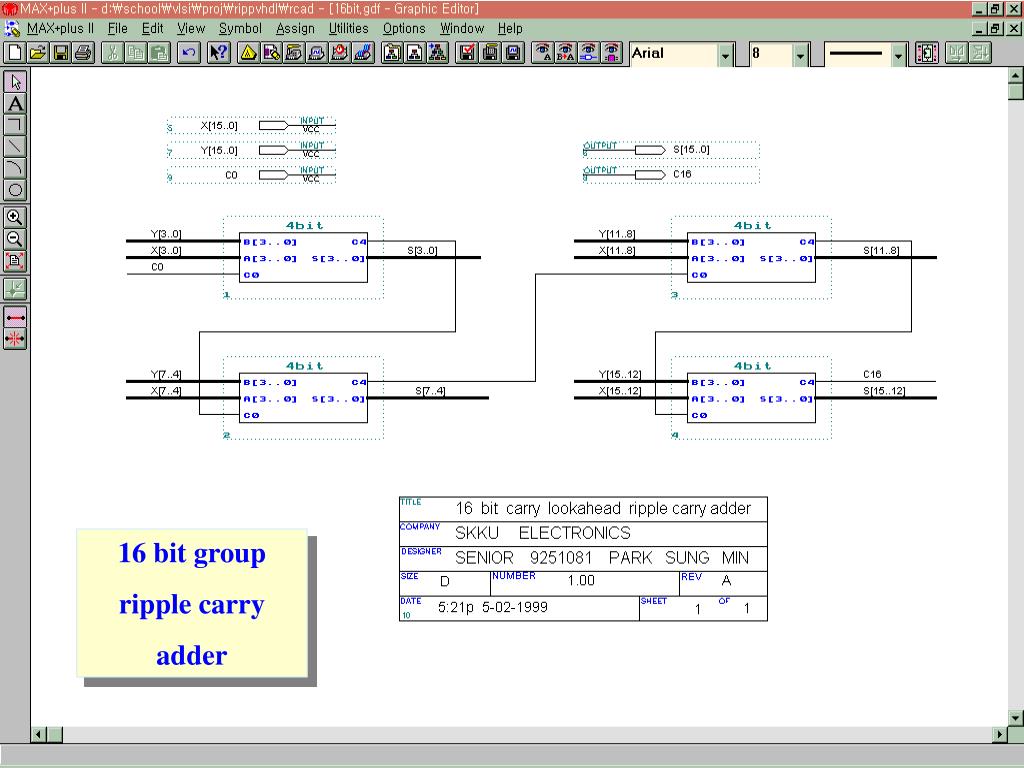Viewport: 1024px width, 768px height.
Task: Click the Y[11..8] bus label
Action: (x=616, y=234)
